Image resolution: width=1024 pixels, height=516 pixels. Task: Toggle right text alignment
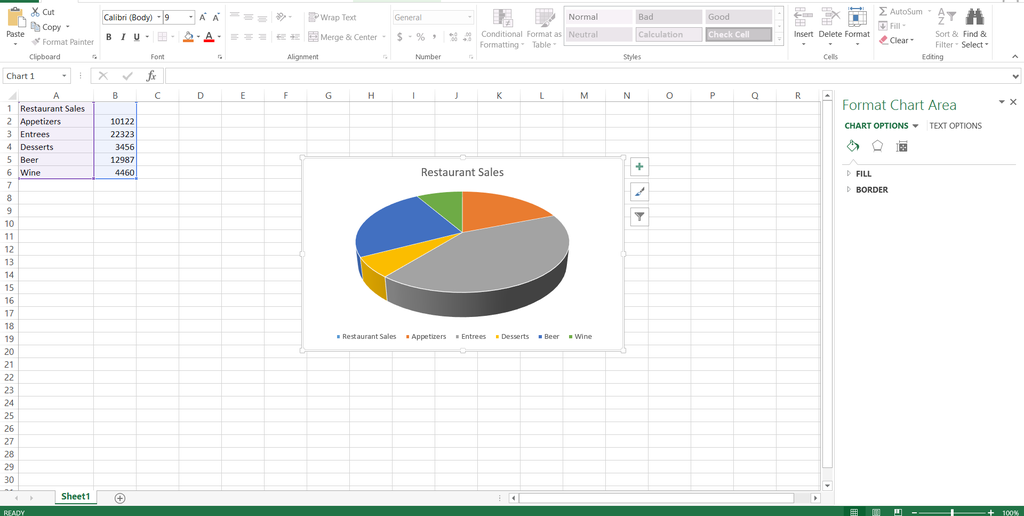coord(262,37)
